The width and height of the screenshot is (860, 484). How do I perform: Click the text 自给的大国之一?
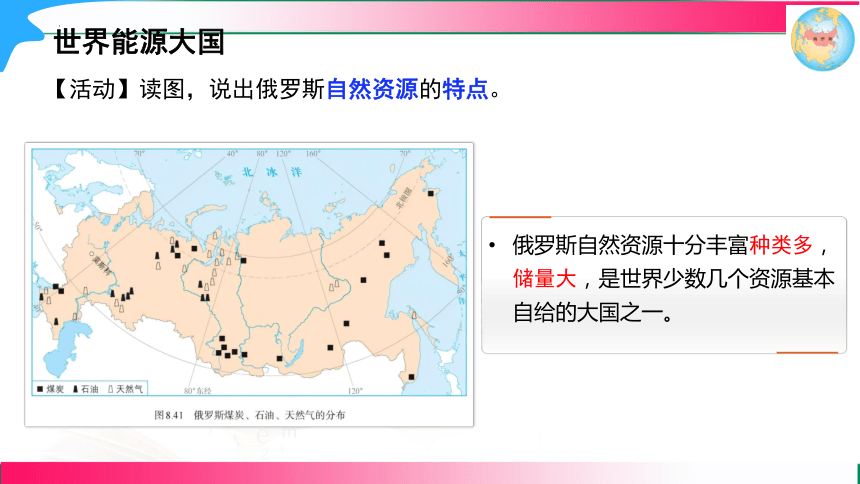click(x=593, y=312)
